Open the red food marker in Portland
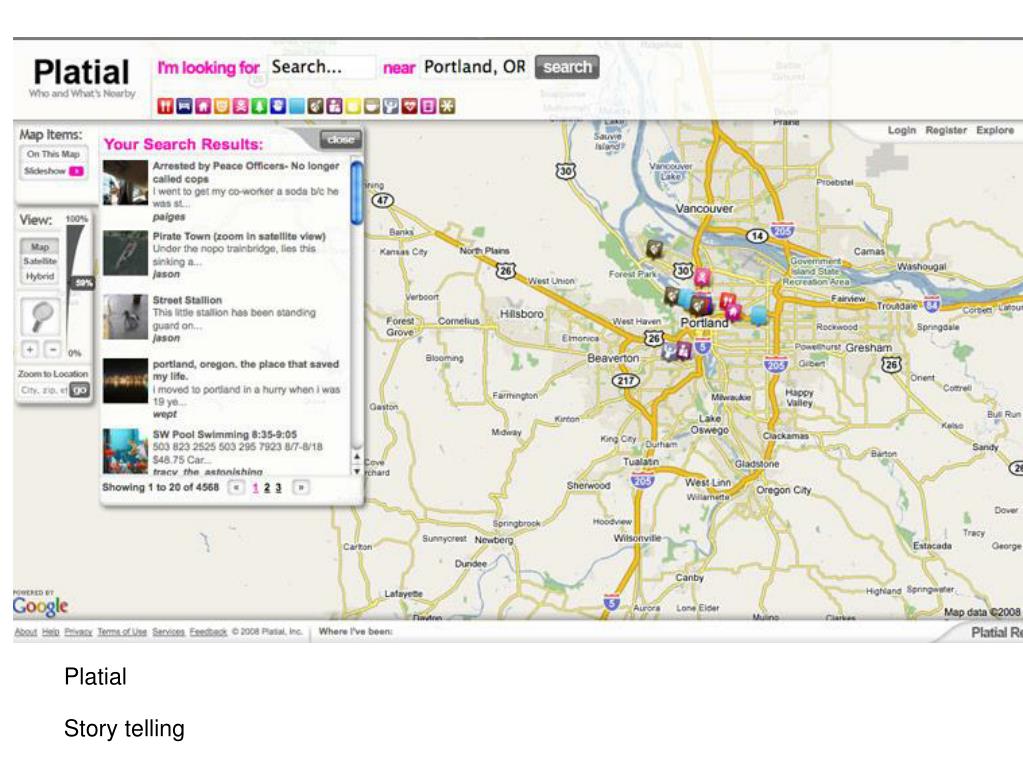The width and height of the screenshot is (1023, 767). pyautogui.click(x=725, y=301)
